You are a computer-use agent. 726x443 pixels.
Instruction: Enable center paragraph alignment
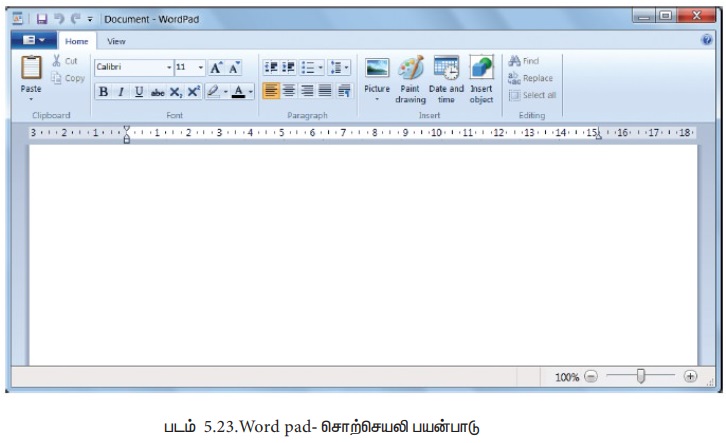290,91
